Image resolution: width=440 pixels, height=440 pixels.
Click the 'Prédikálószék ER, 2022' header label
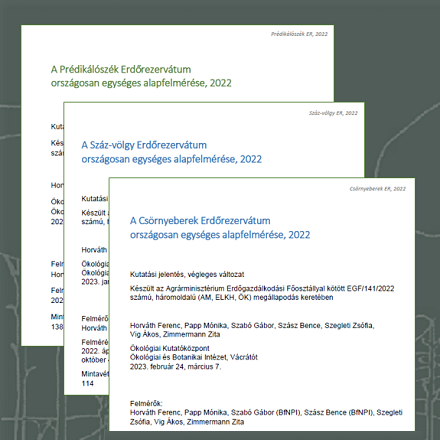(x=299, y=34)
